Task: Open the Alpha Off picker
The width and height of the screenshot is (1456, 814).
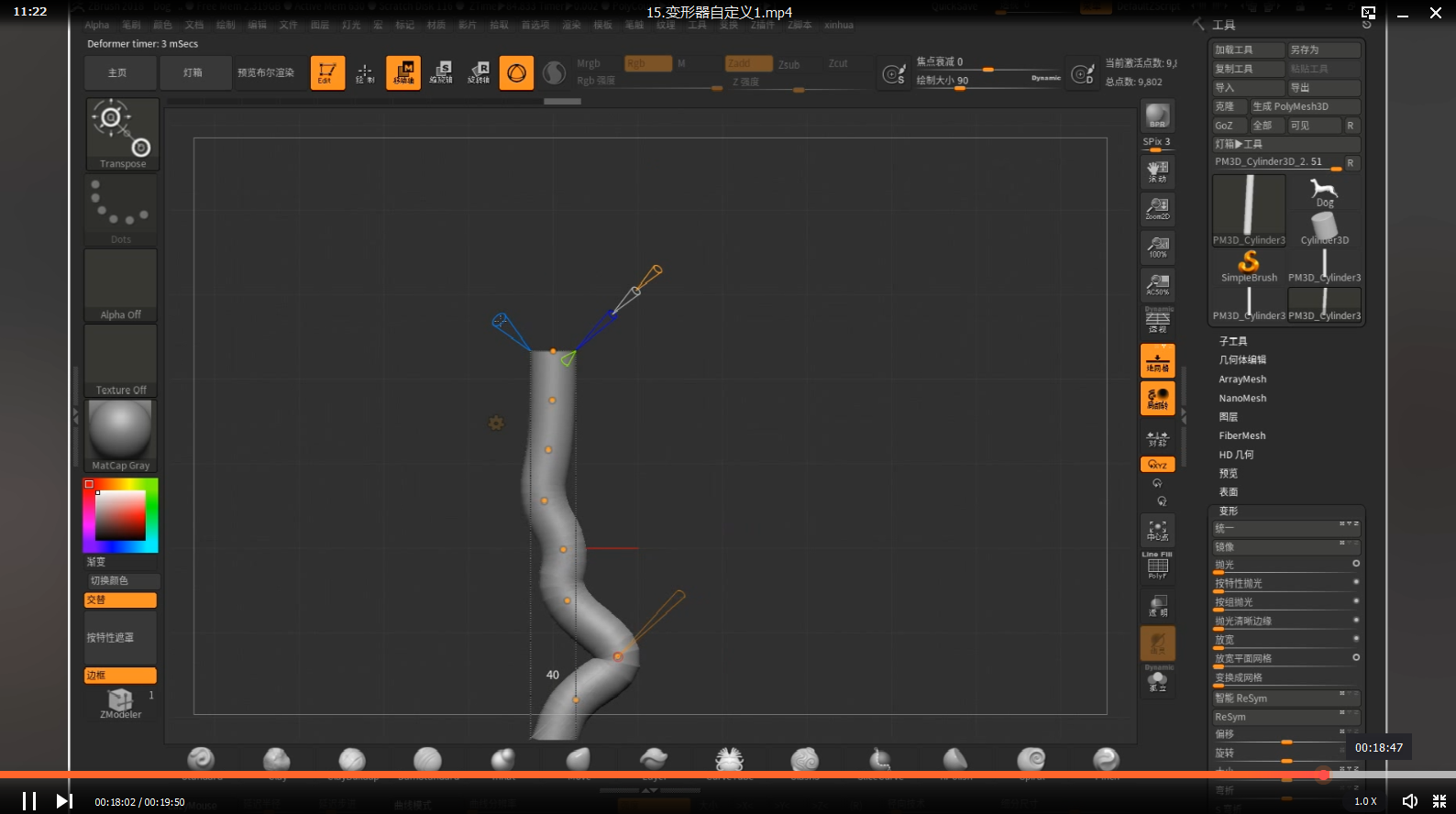Action: pos(121,285)
